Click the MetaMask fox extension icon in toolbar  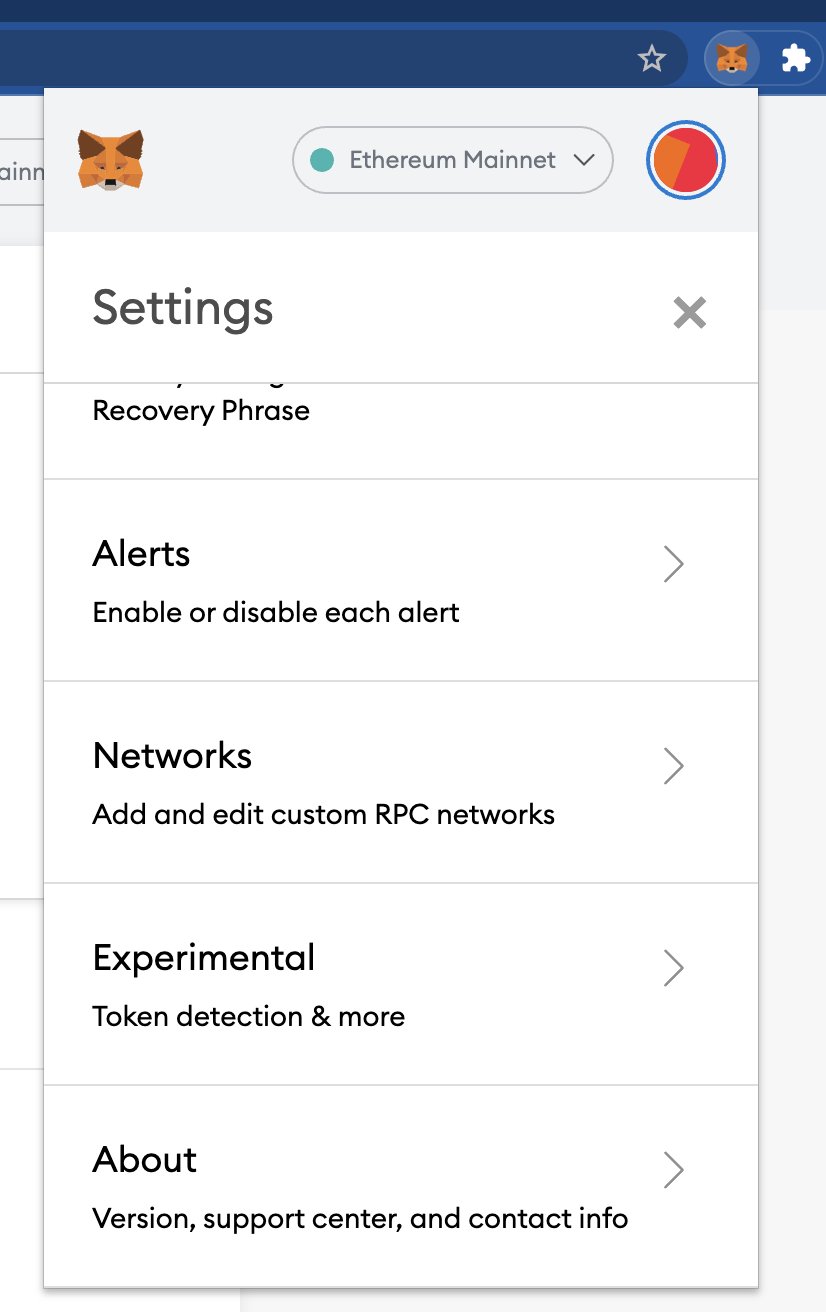click(x=732, y=58)
